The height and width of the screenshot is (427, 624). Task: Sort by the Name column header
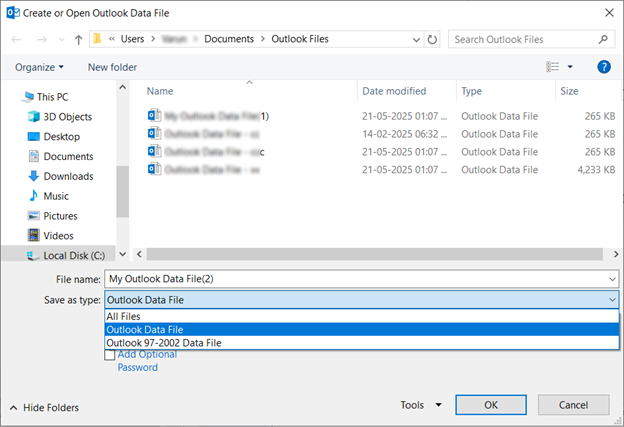point(160,91)
